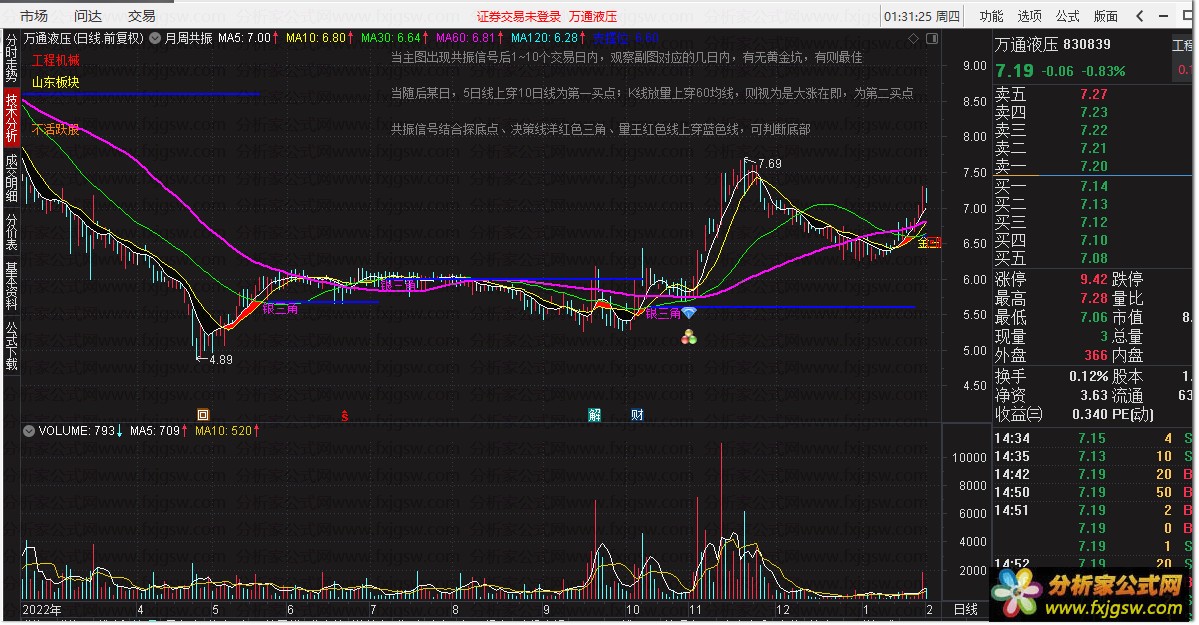Click the MA5: 7.00 indicator label
Image resolution: width=1199 pixels, height=625 pixels.
tap(248, 37)
